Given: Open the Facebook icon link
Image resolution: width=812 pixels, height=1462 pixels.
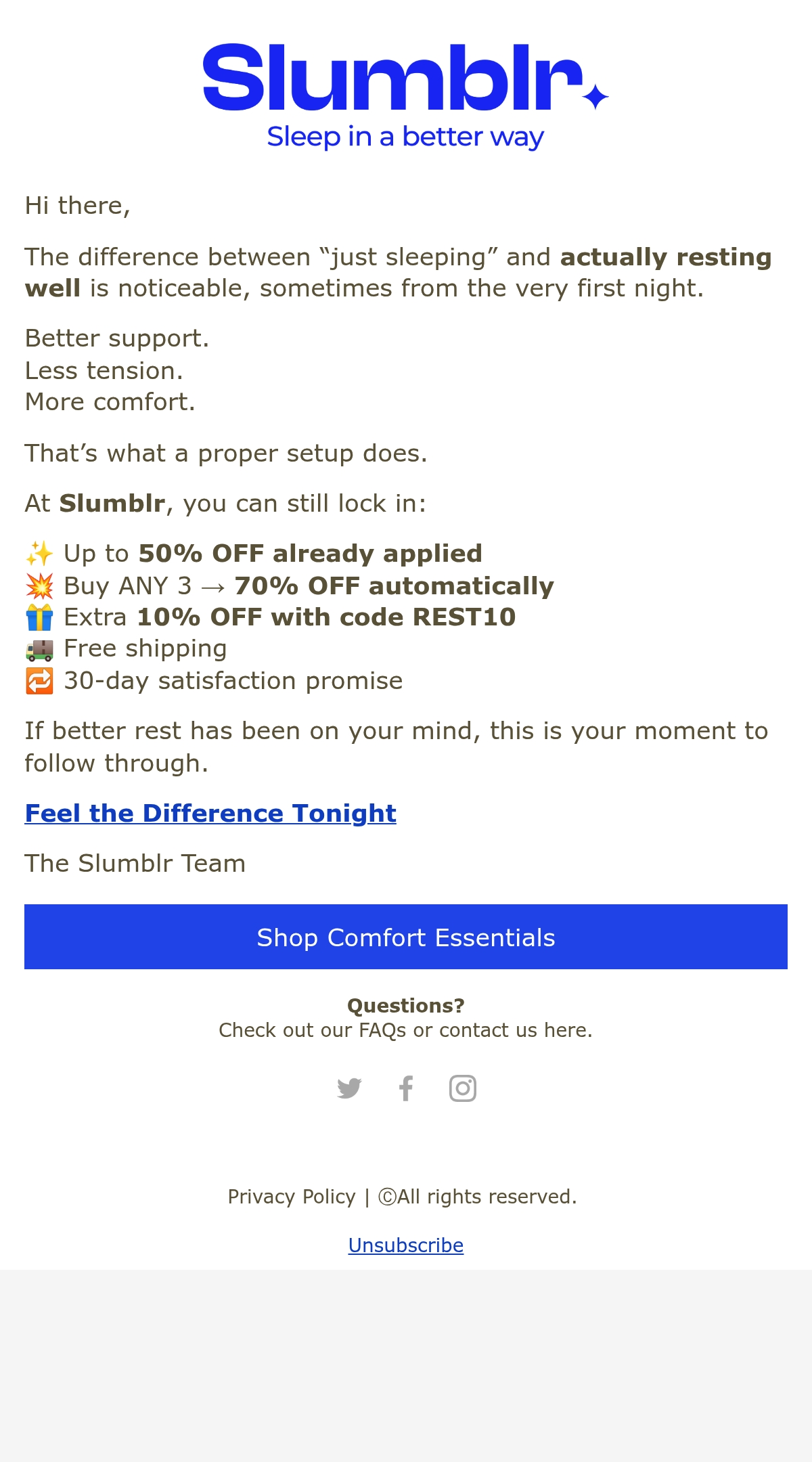Looking at the screenshot, I should [x=406, y=1088].
